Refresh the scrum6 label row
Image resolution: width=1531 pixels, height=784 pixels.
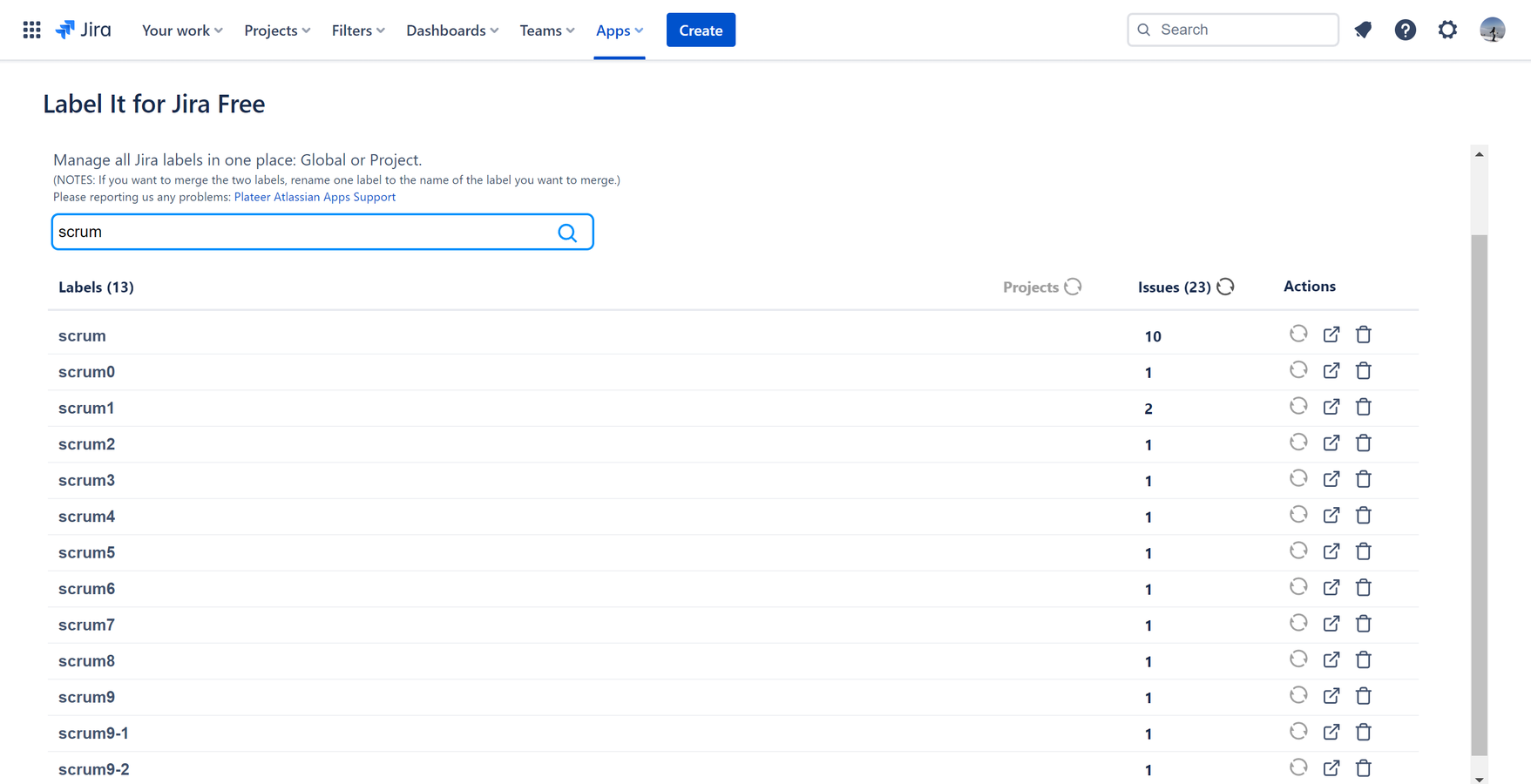click(x=1298, y=587)
